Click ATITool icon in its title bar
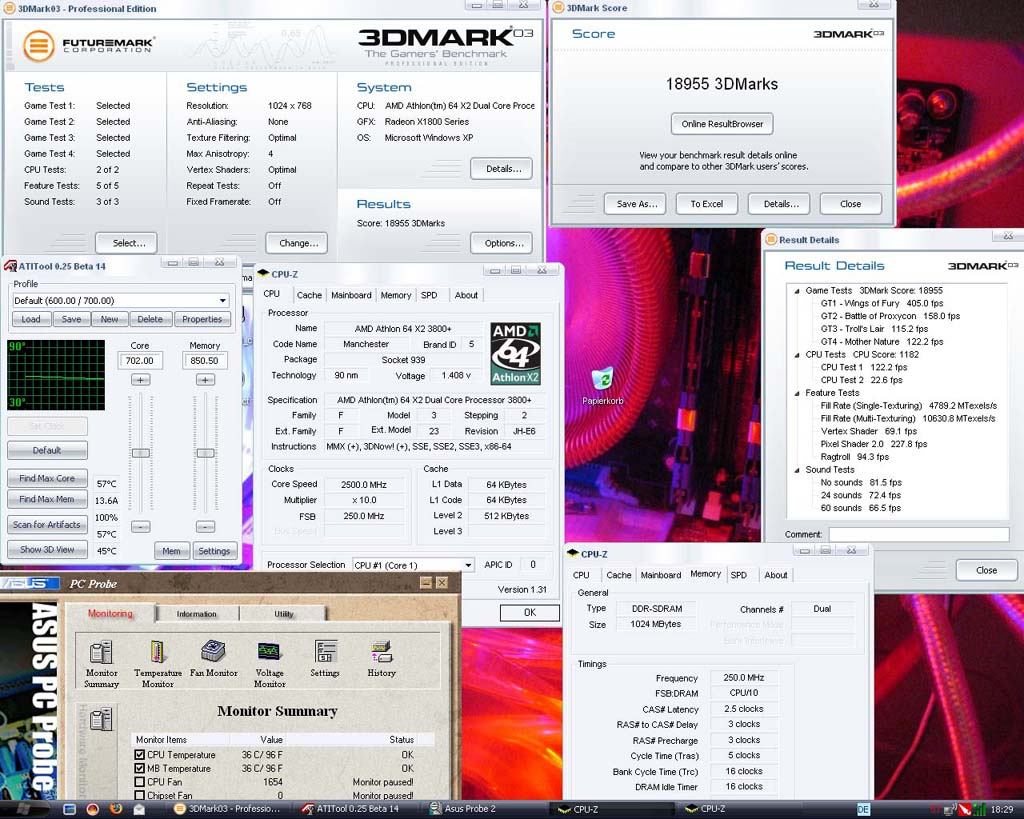 pos(10,266)
